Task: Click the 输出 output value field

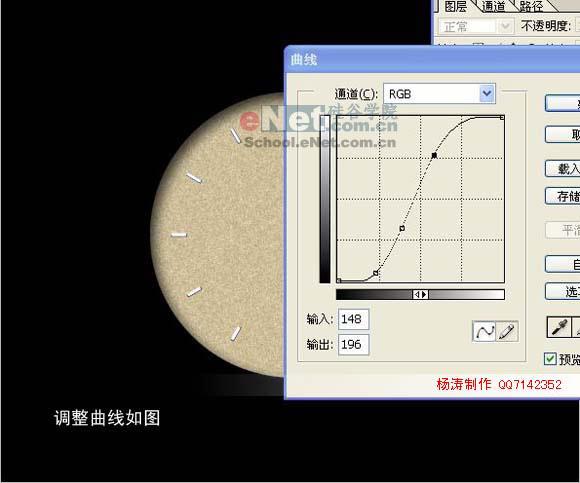Action: pos(353,345)
